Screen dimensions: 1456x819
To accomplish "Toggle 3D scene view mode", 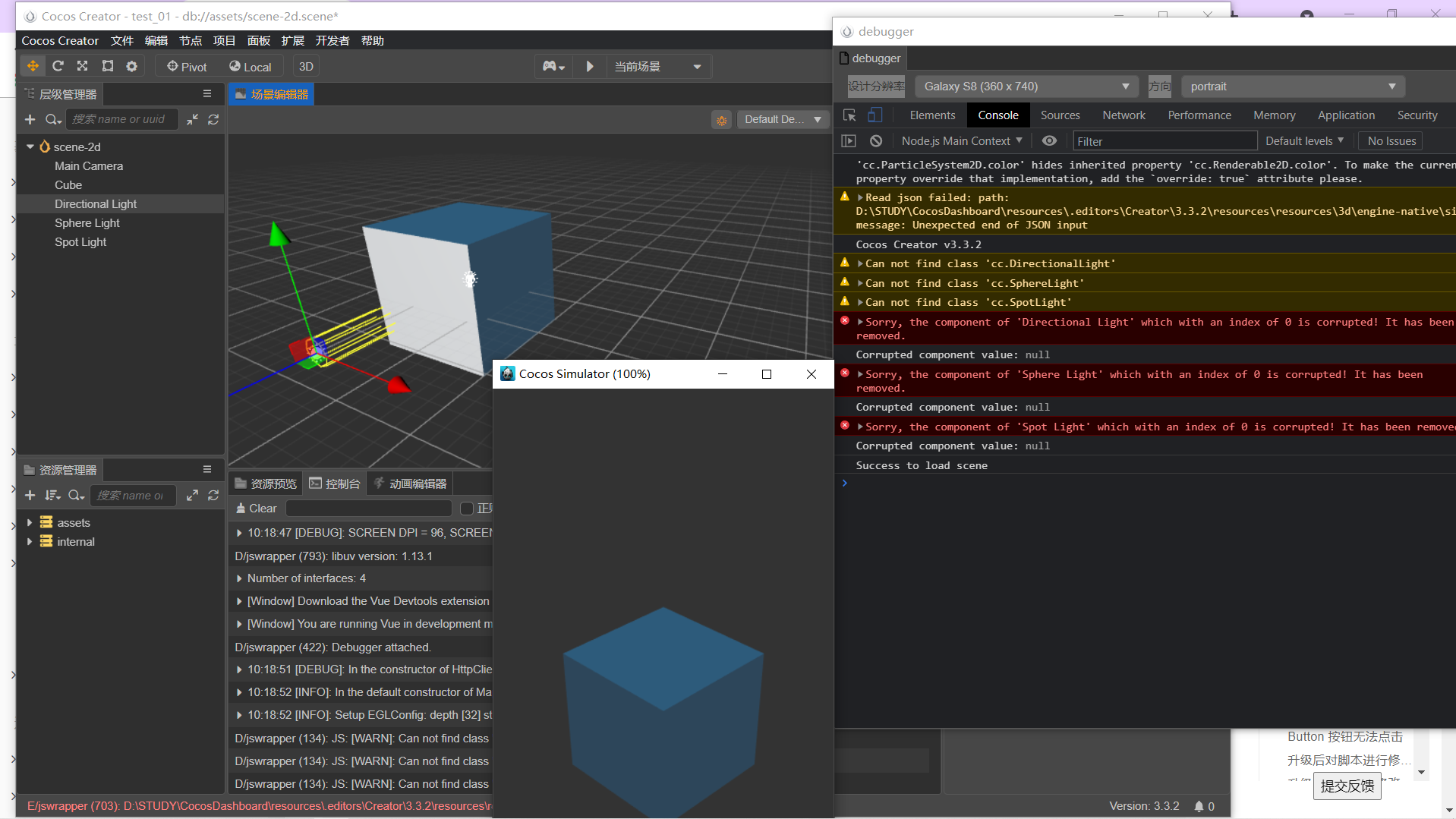I will click(x=306, y=67).
